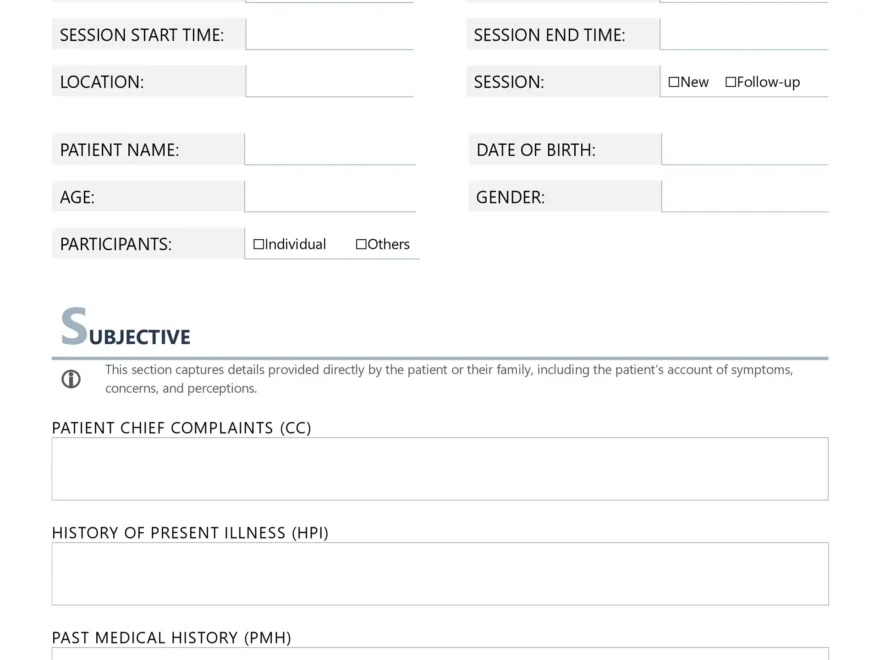This screenshot has height=660, width=880.
Task: Tick the Individual participants checkbox
Action: point(259,244)
